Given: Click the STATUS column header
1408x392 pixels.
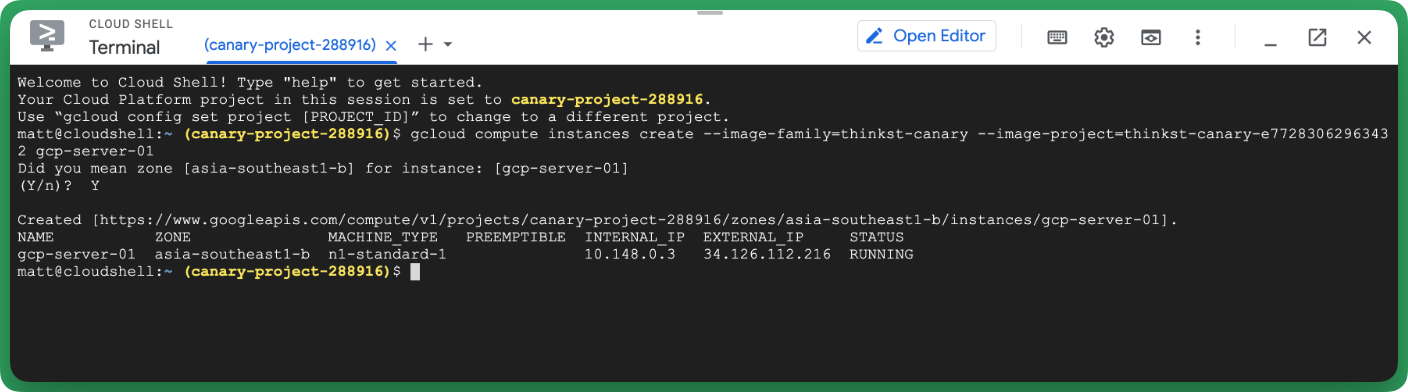Looking at the screenshot, I should [x=876, y=237].
